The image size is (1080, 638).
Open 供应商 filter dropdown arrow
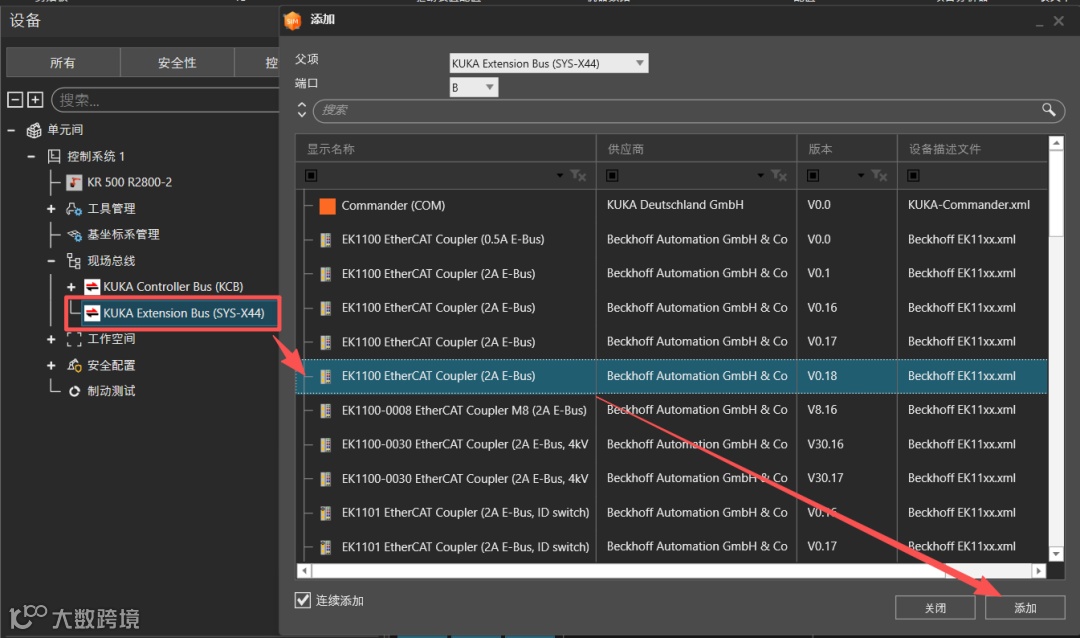(760, 176)
